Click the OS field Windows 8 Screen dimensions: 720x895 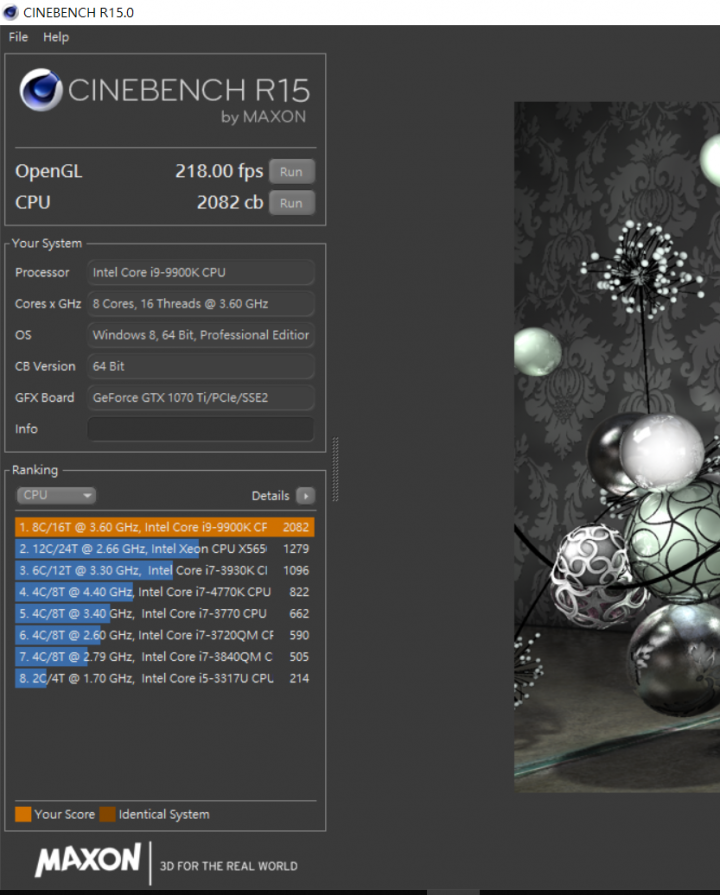(200, 335)
